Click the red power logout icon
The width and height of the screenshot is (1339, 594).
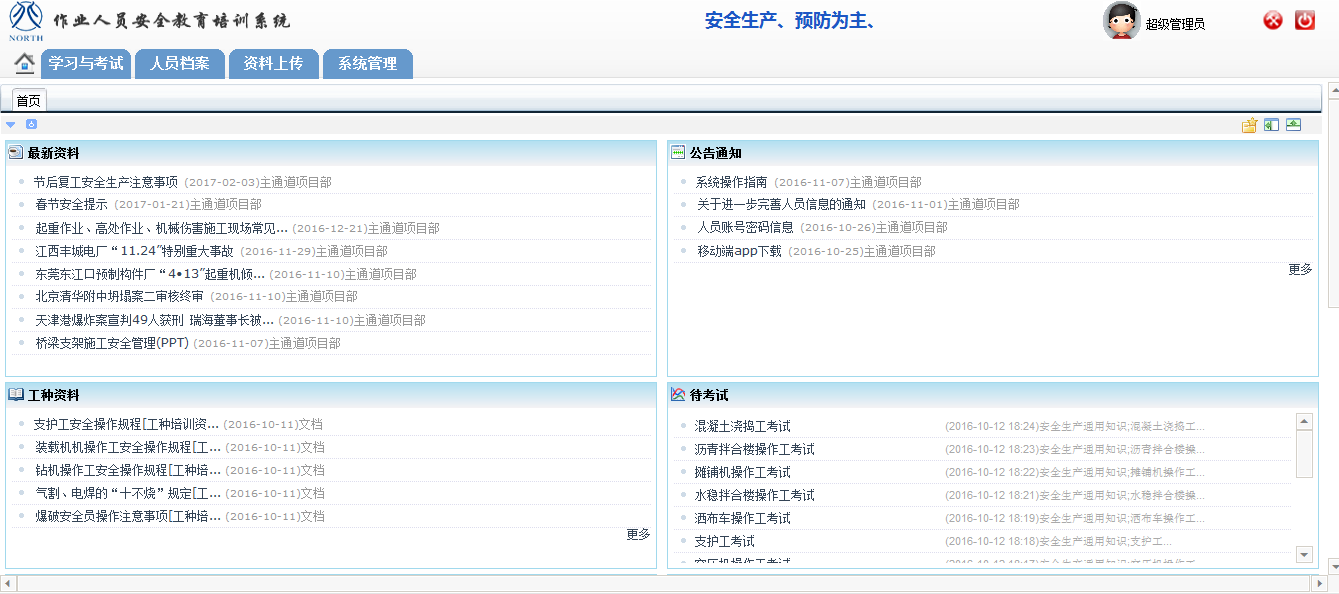click(1305, 20)
